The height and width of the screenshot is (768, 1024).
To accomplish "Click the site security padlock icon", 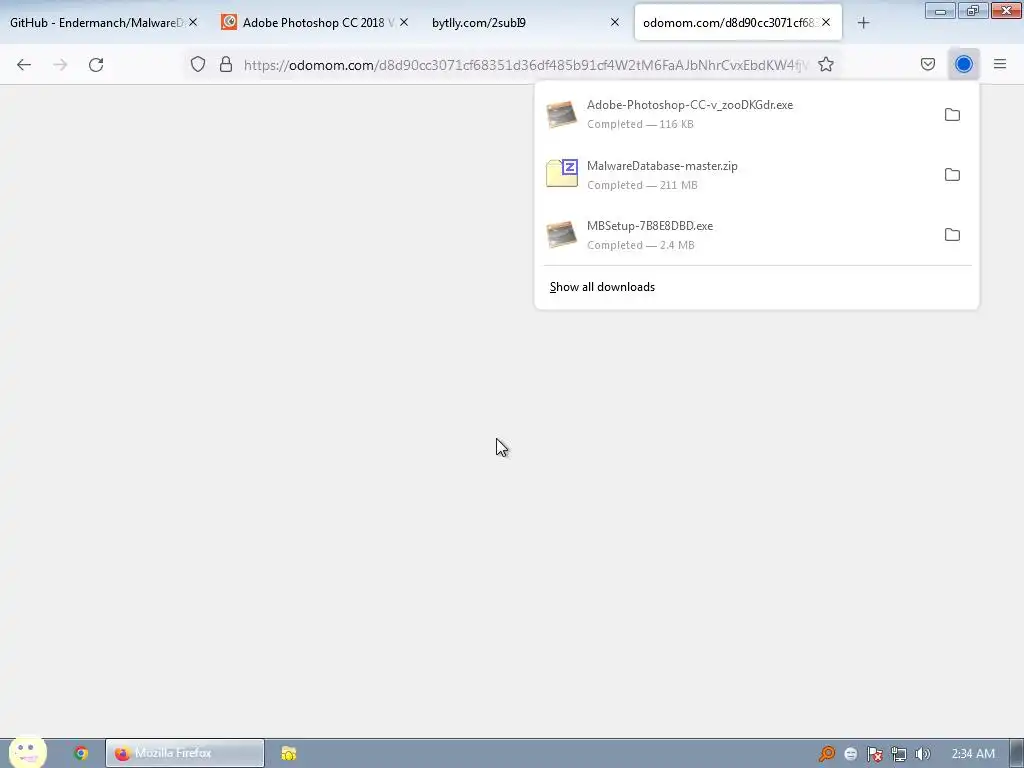I will (x=226, y=64).
